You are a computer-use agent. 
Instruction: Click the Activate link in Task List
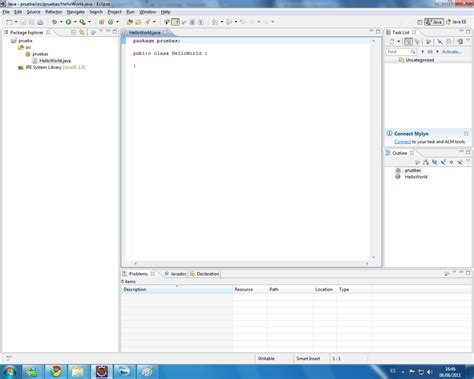(451, 52)
